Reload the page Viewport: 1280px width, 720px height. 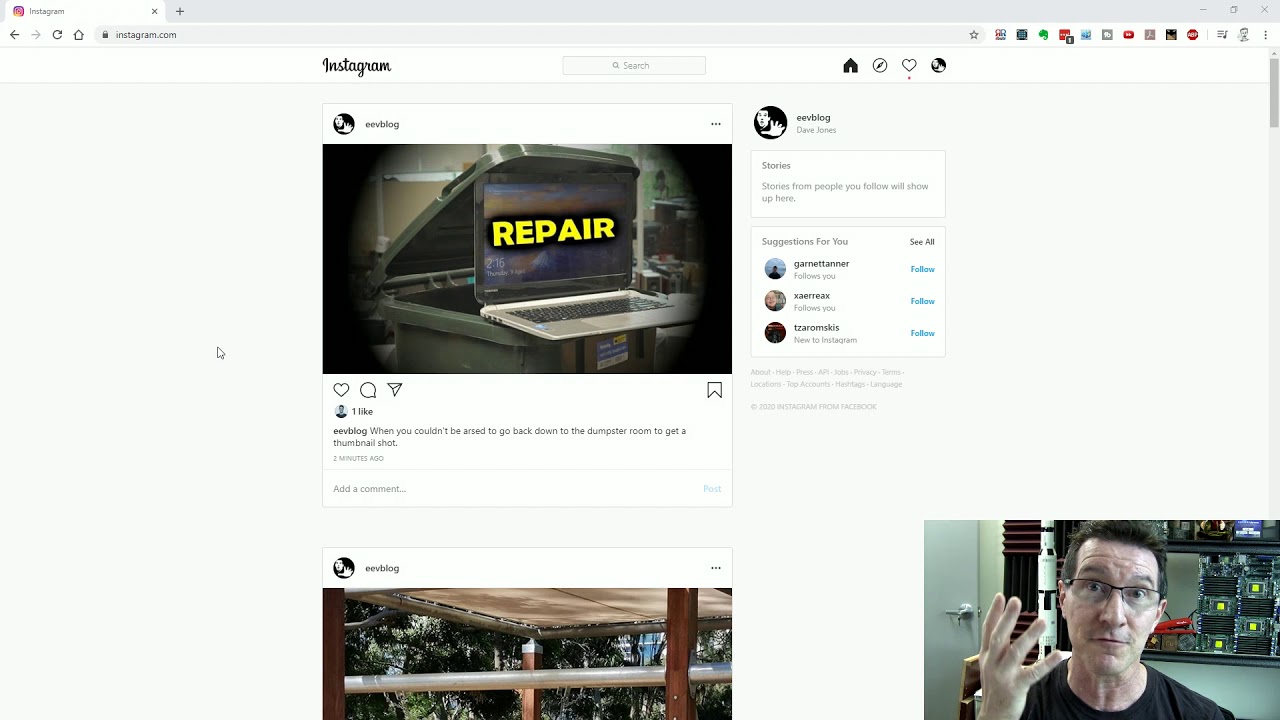coord(57,34)
